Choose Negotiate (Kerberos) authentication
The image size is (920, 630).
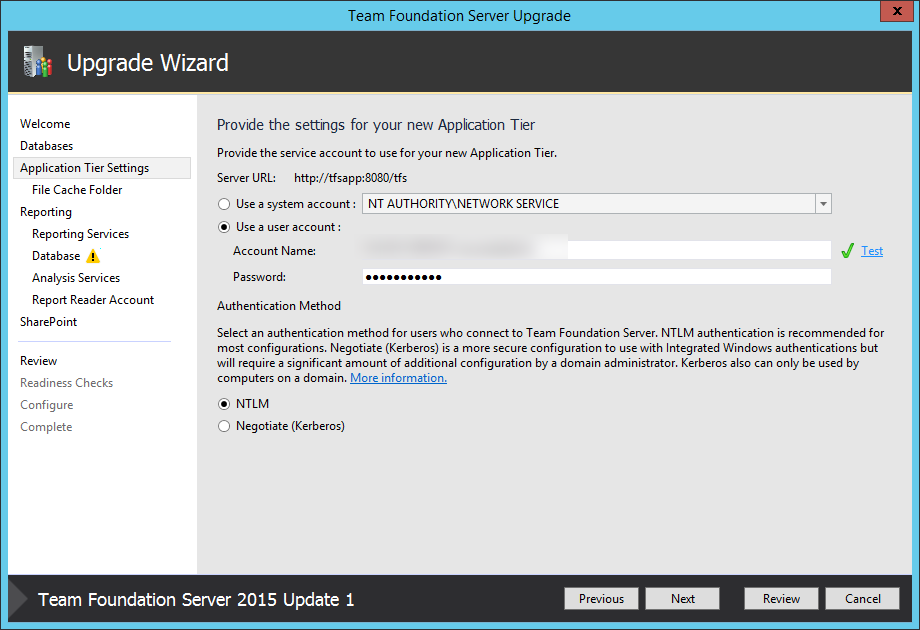tap(223, 425)
